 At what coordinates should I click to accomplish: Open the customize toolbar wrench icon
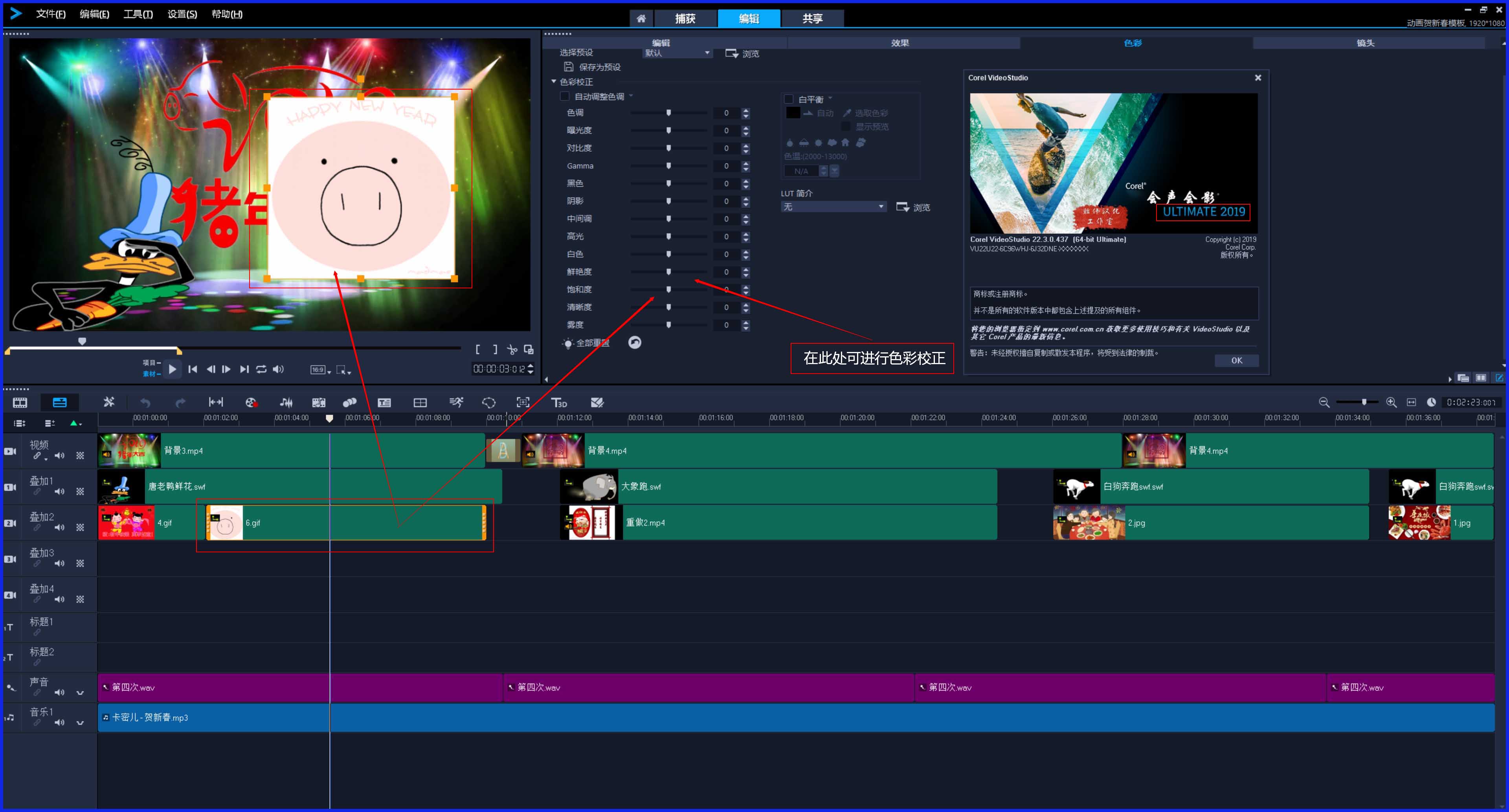click(x=109, y=402)
